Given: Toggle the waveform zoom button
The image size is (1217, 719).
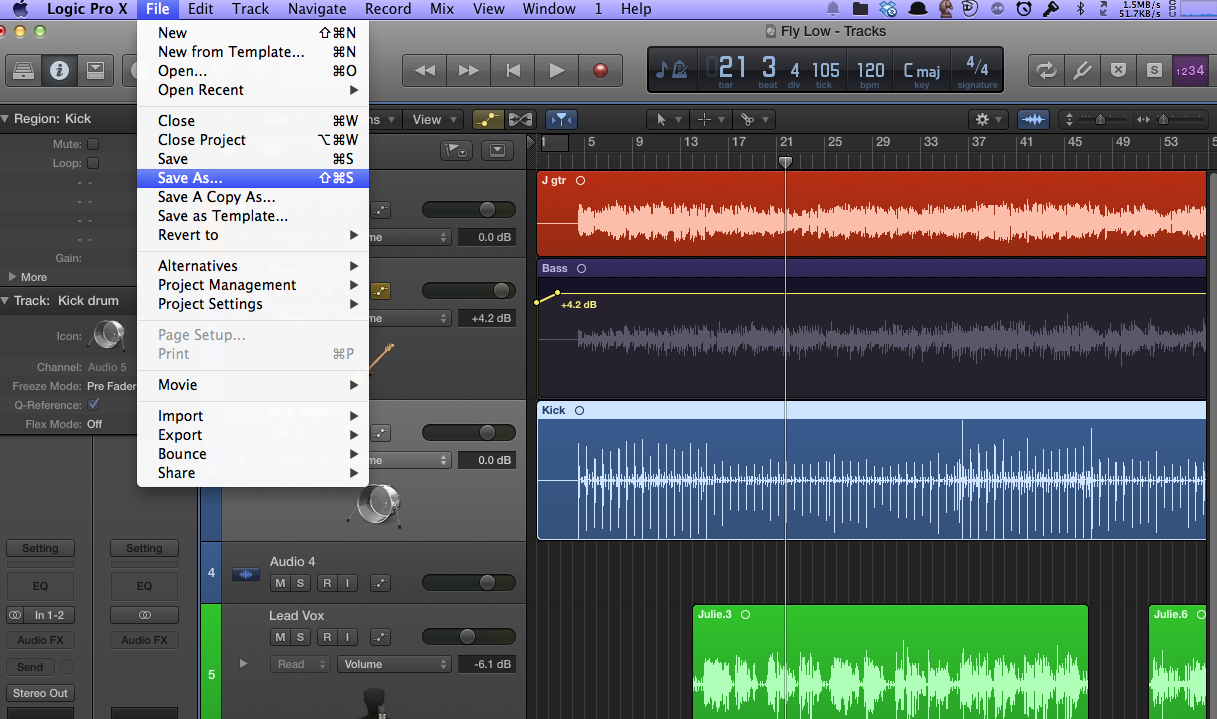Looking at the screenshot, I should pyautogui.click(x=1033, y=119).
